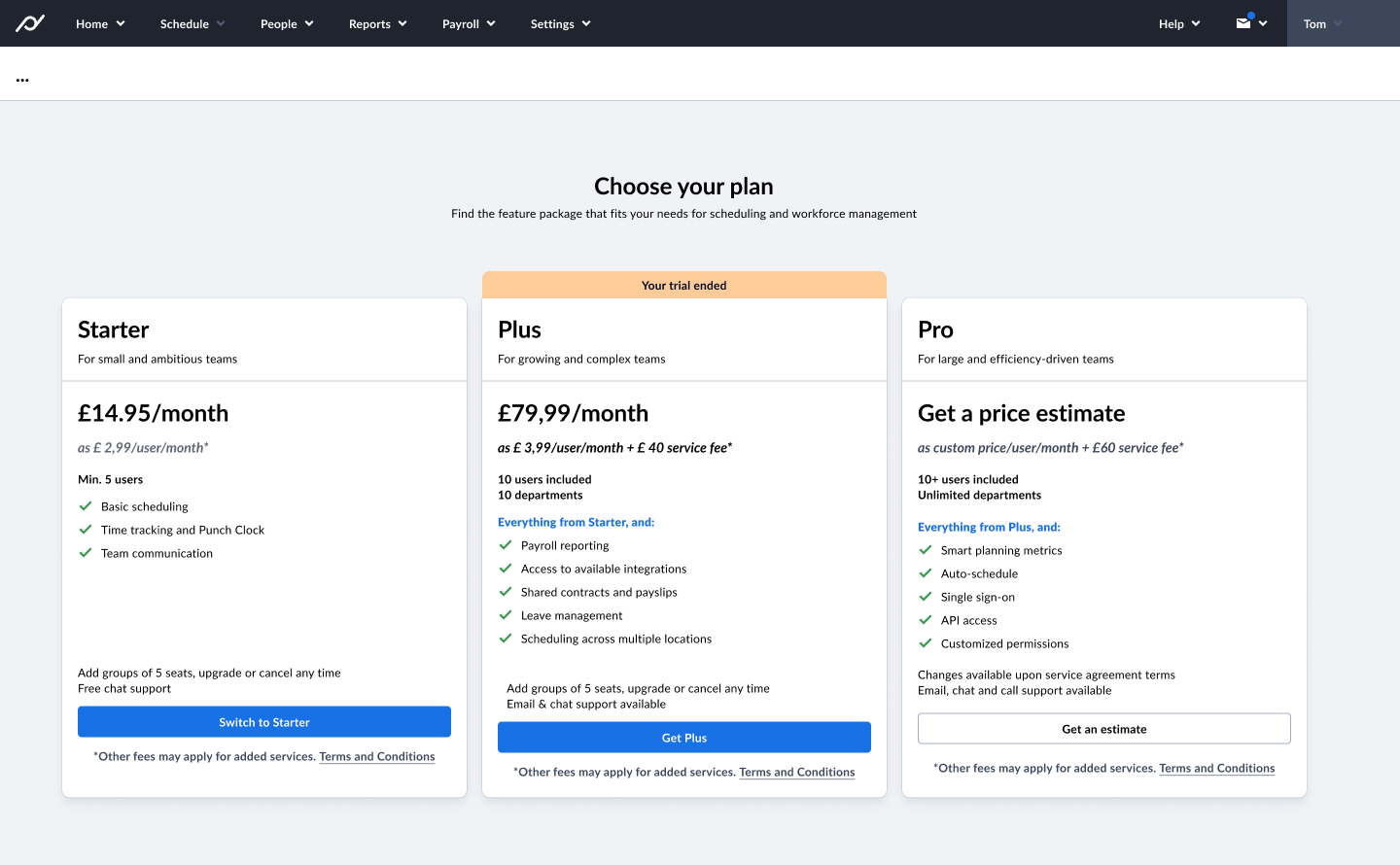Viewport: 1400px width, 865px height.
Task: Click 'For growing and complex teams' subtitle
Action: point(581,359)
